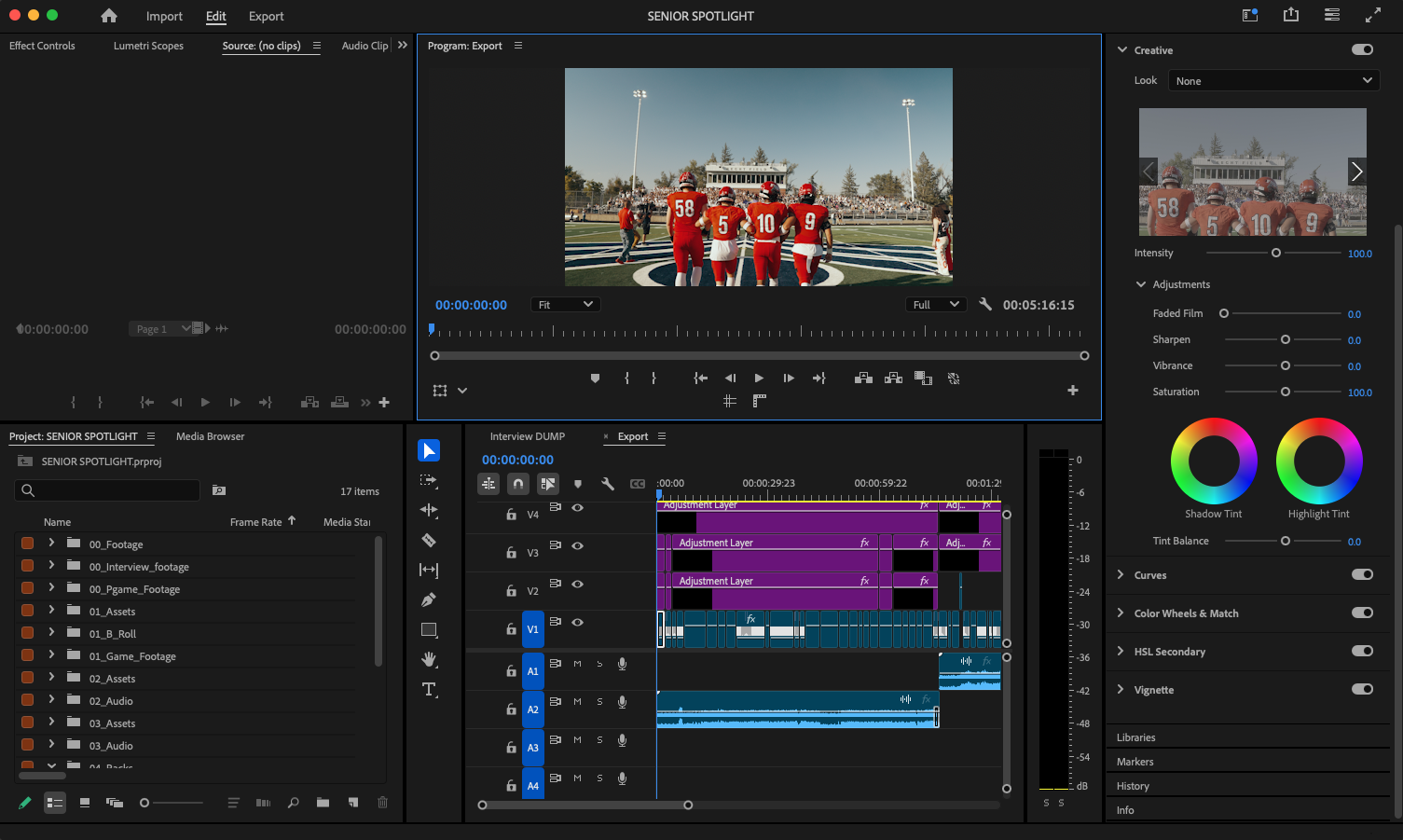Toggle the Creative section switch
This screenshot has height=840, width=1403.
(x=1362, y=49)
